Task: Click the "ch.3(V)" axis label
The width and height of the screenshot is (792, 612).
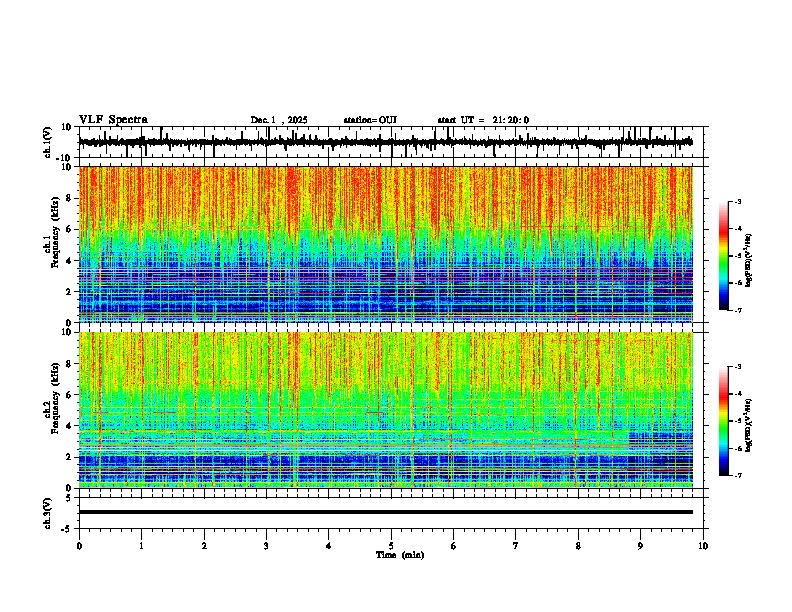Action: click(48, 513)
